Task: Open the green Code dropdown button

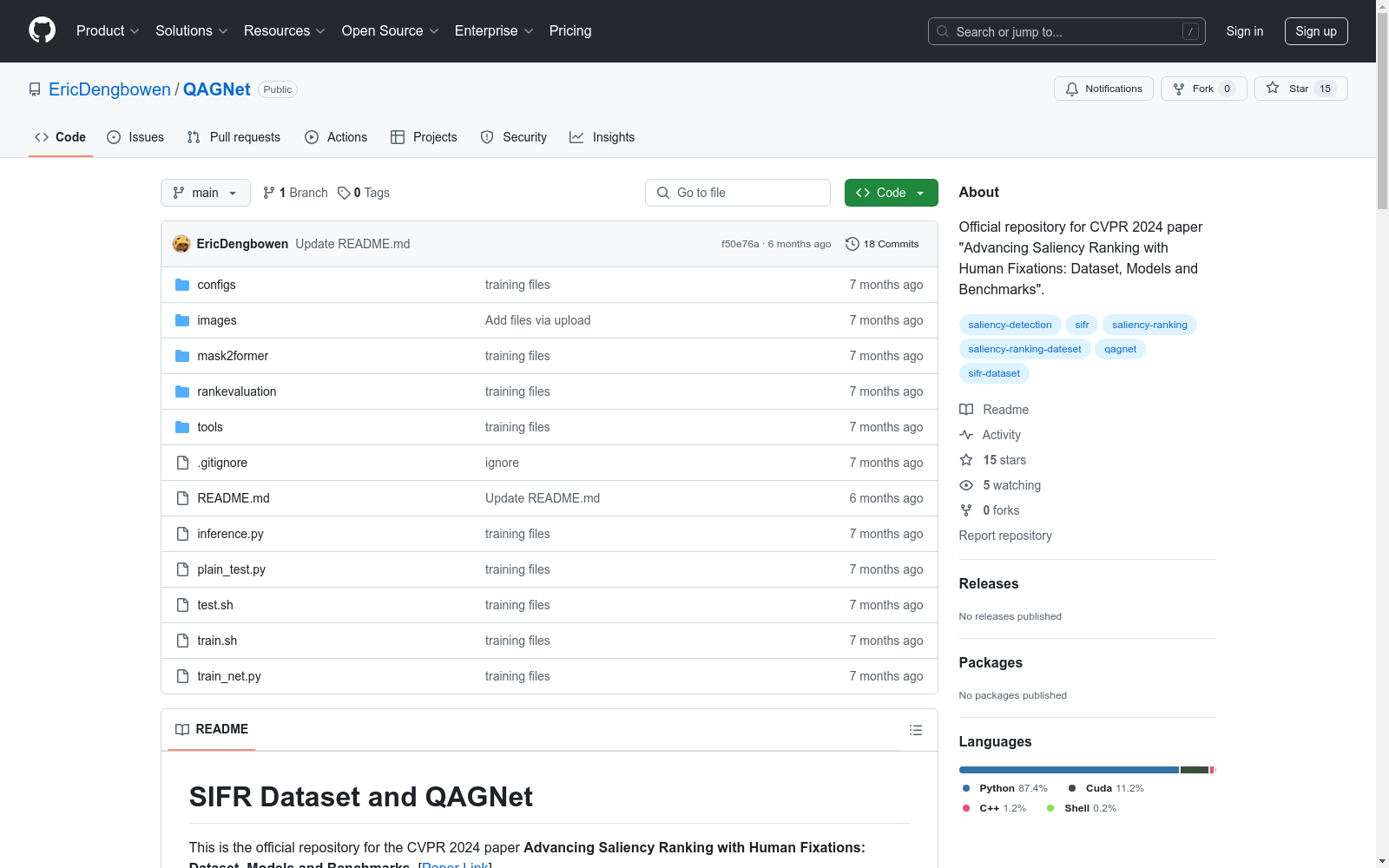Action: tap(891, 193)
